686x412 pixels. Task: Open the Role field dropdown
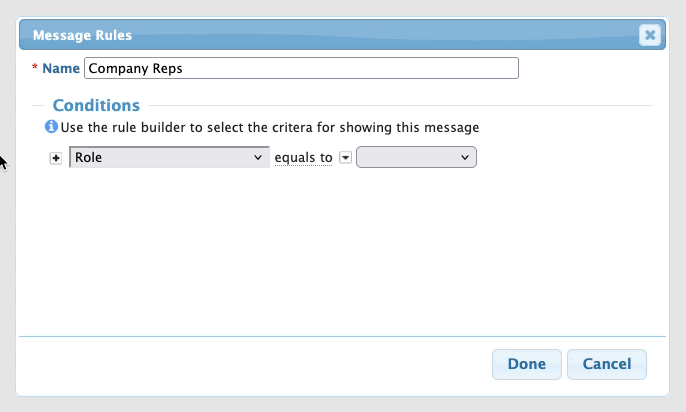point(169,157)
